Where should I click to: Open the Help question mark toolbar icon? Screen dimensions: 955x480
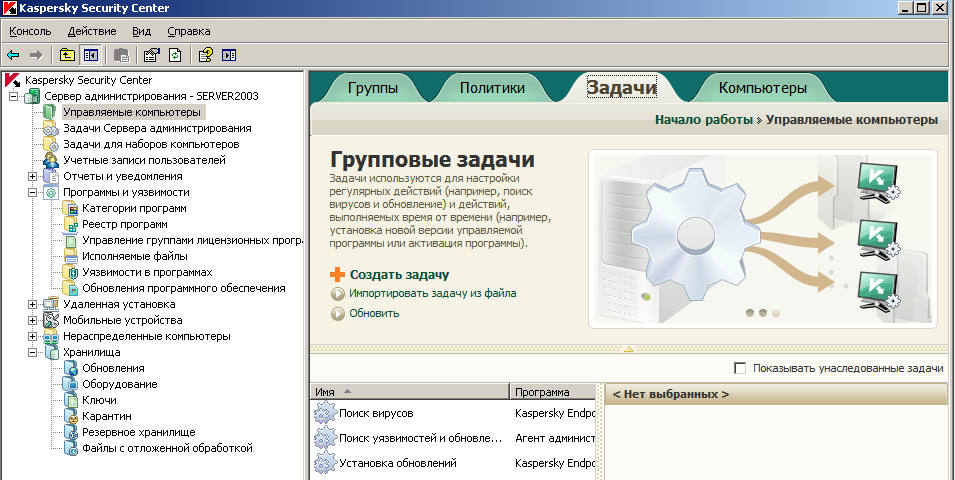[x=206, y=55]
